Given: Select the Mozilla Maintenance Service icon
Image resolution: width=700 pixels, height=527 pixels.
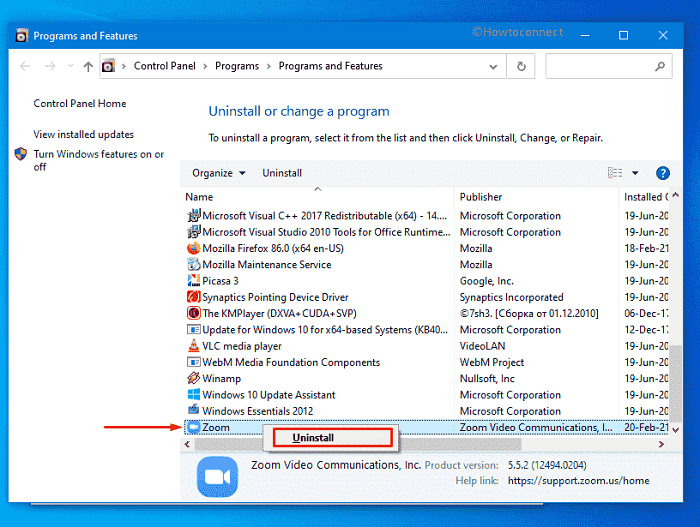Looking at the screenshot, I should click(x=193, y=264).
